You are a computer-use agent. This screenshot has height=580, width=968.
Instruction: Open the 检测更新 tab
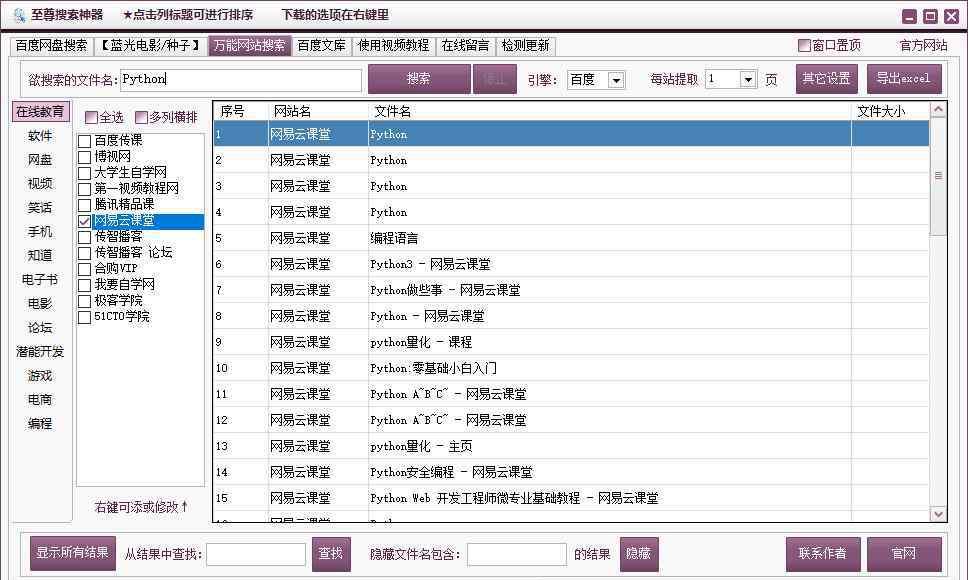525,46
